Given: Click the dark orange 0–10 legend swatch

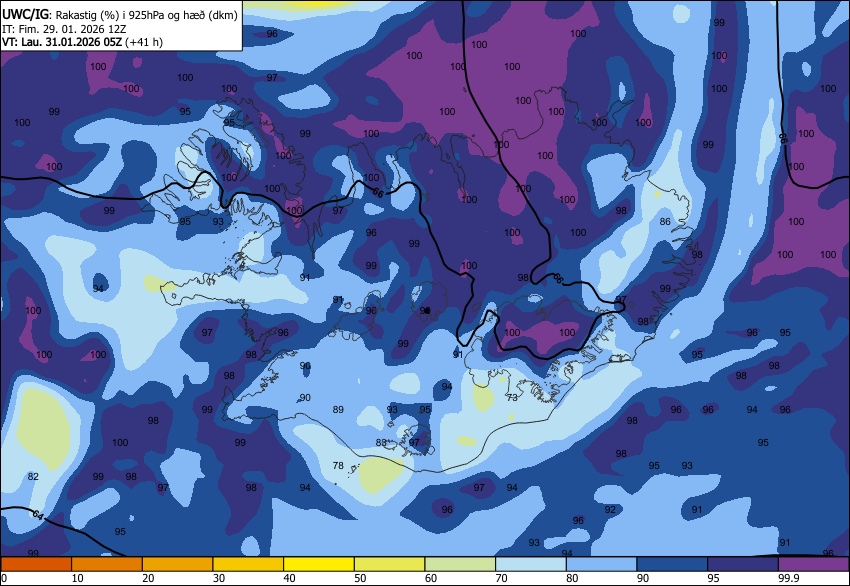Looking at the screenshot, I should pyautogui.click(x=36, y=564).
